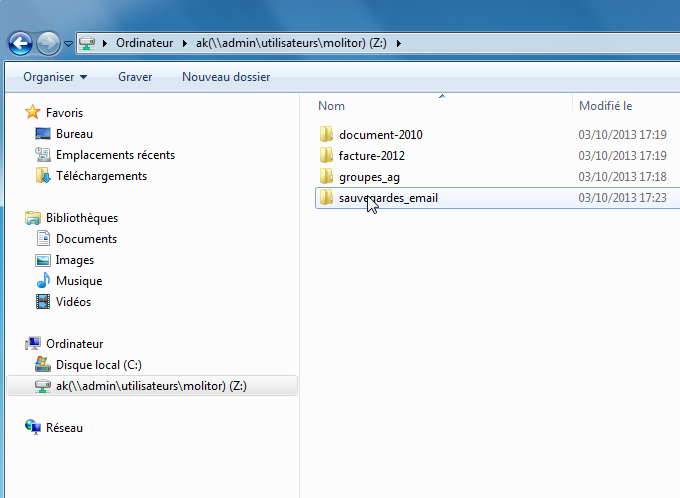680x498 pixels.
Task: Click the date 03/10/2013 17:18
Action: [x=622, y=177]
